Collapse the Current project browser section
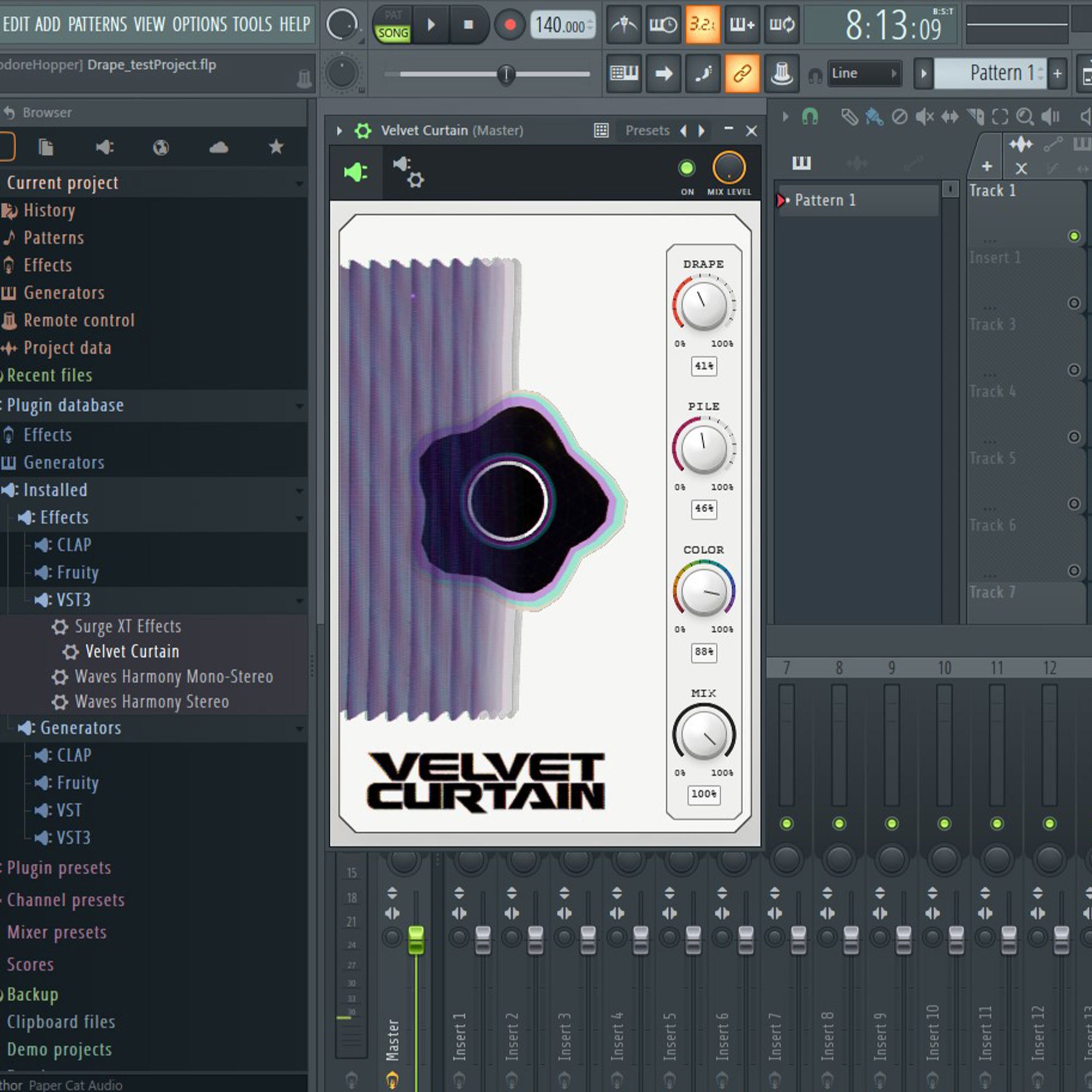The width and height of the screenshot is (1092, 1092). point(300,183)
